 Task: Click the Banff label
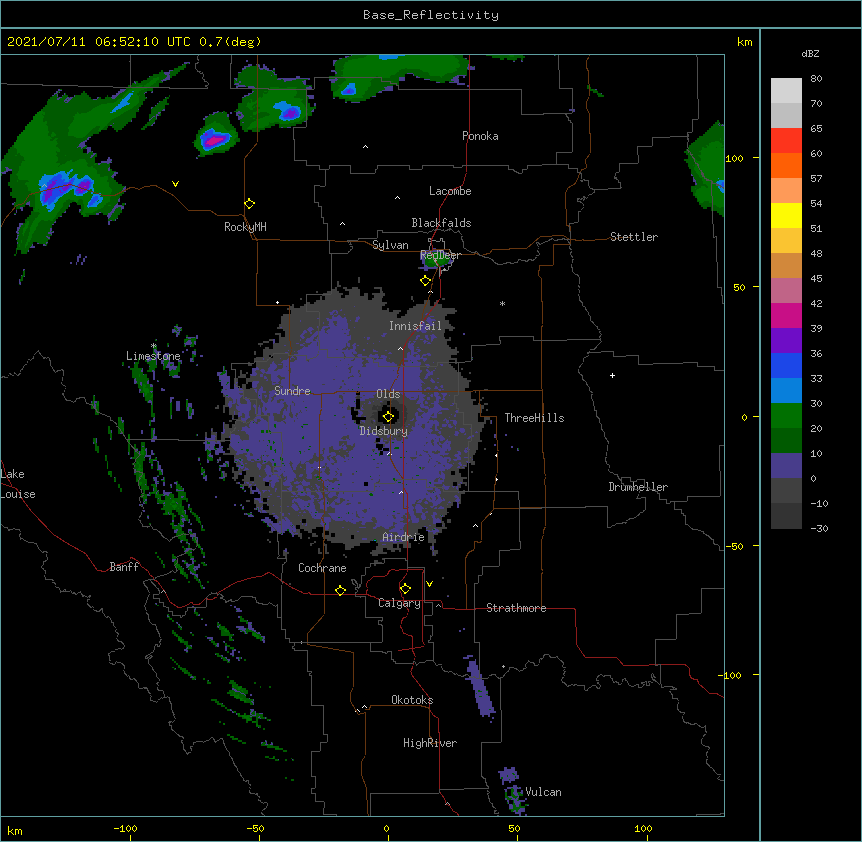tap(124, 567)
